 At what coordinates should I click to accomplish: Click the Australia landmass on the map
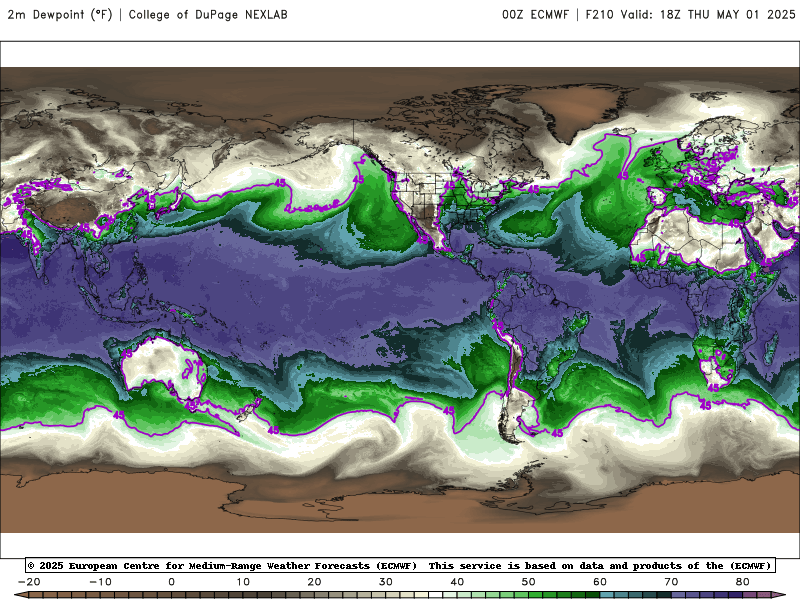[x=163, y=366]
